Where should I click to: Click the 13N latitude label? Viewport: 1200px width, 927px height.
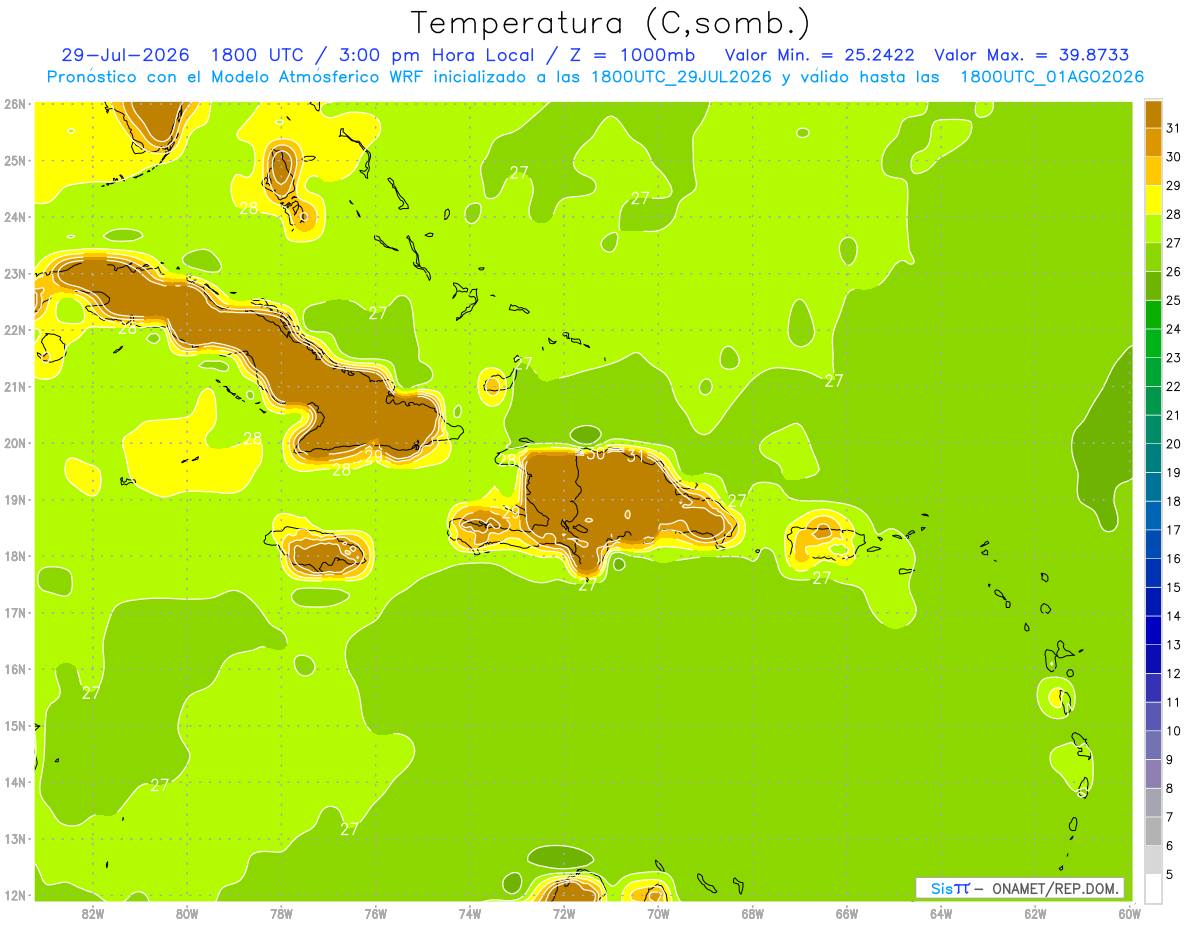coord(15,838)
